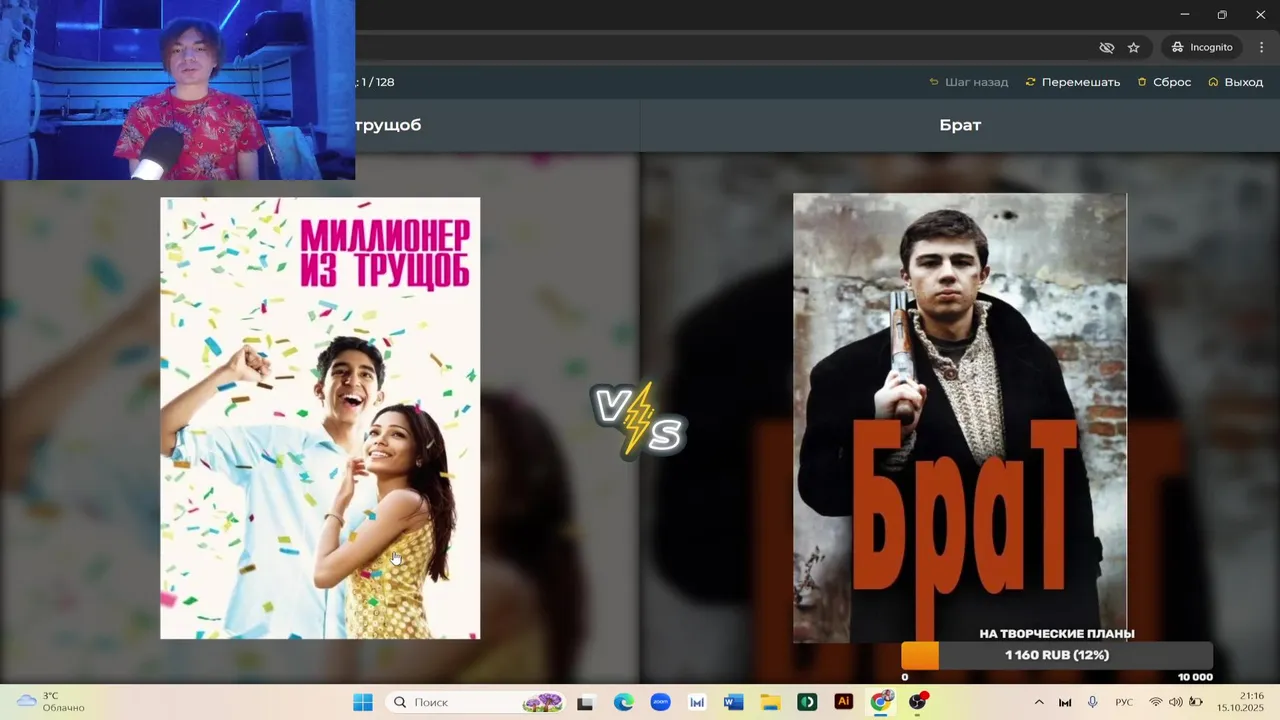The image size is (1280, 720).
Task: Open Wi-Fi network settings icon
Action: [1156, 702]
